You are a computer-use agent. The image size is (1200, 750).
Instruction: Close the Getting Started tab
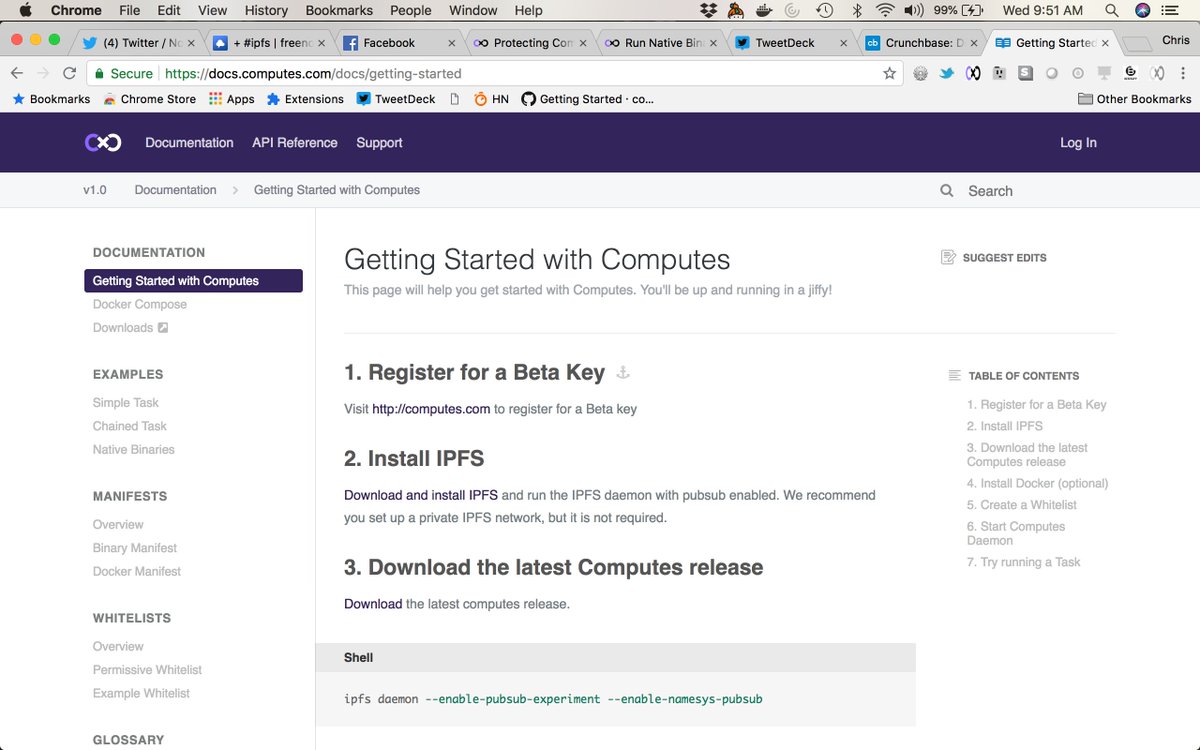click(x=1105, y=43)
